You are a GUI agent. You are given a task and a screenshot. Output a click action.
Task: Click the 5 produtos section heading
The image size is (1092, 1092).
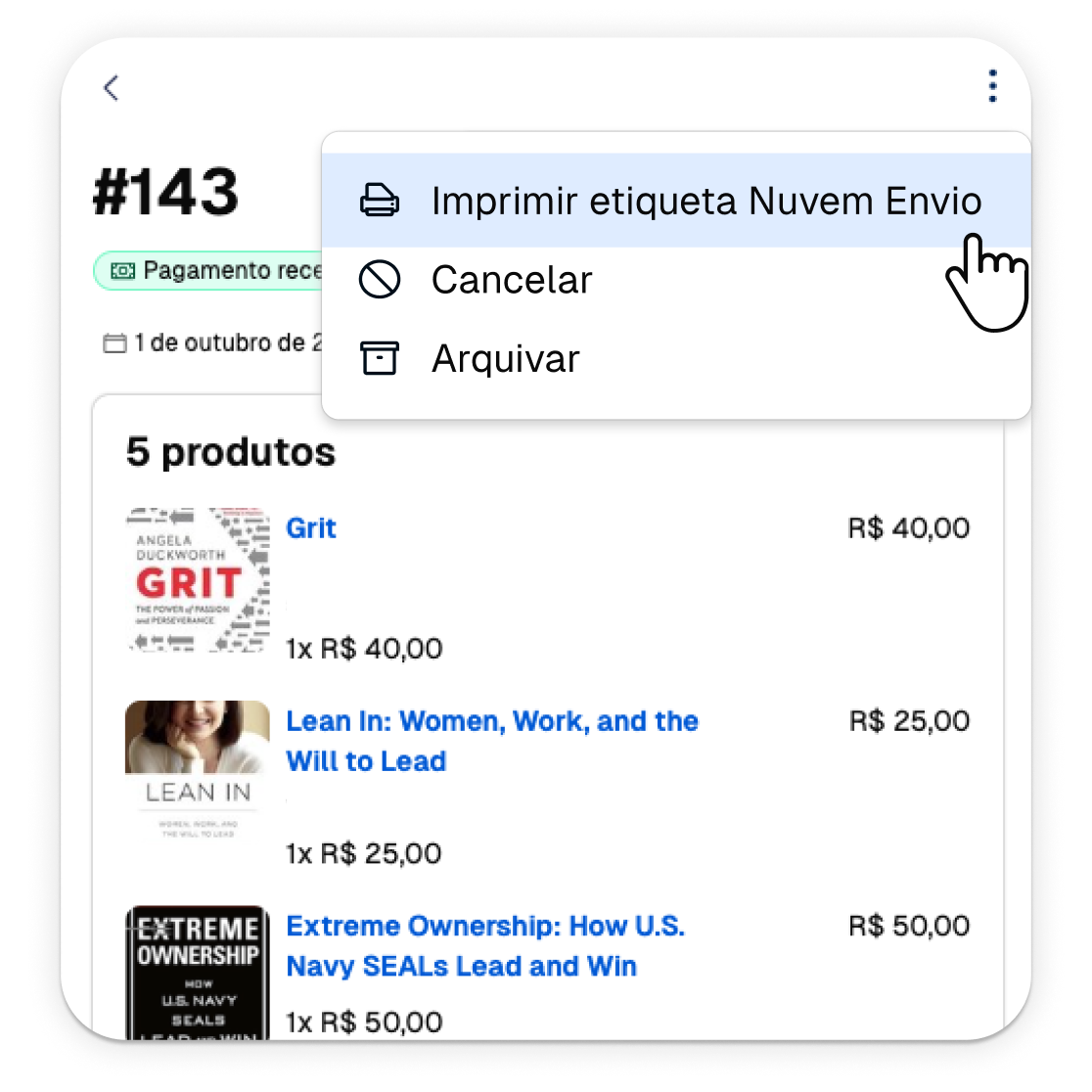tap(231, 453)
